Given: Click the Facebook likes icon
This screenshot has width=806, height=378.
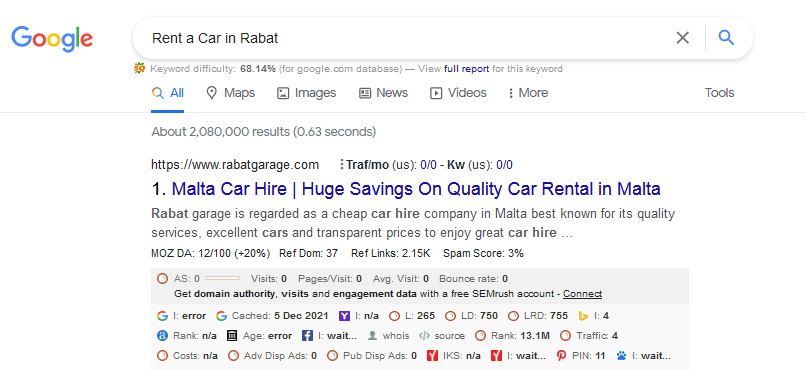Looking at the screenshot, I should (x=307, y=336).
